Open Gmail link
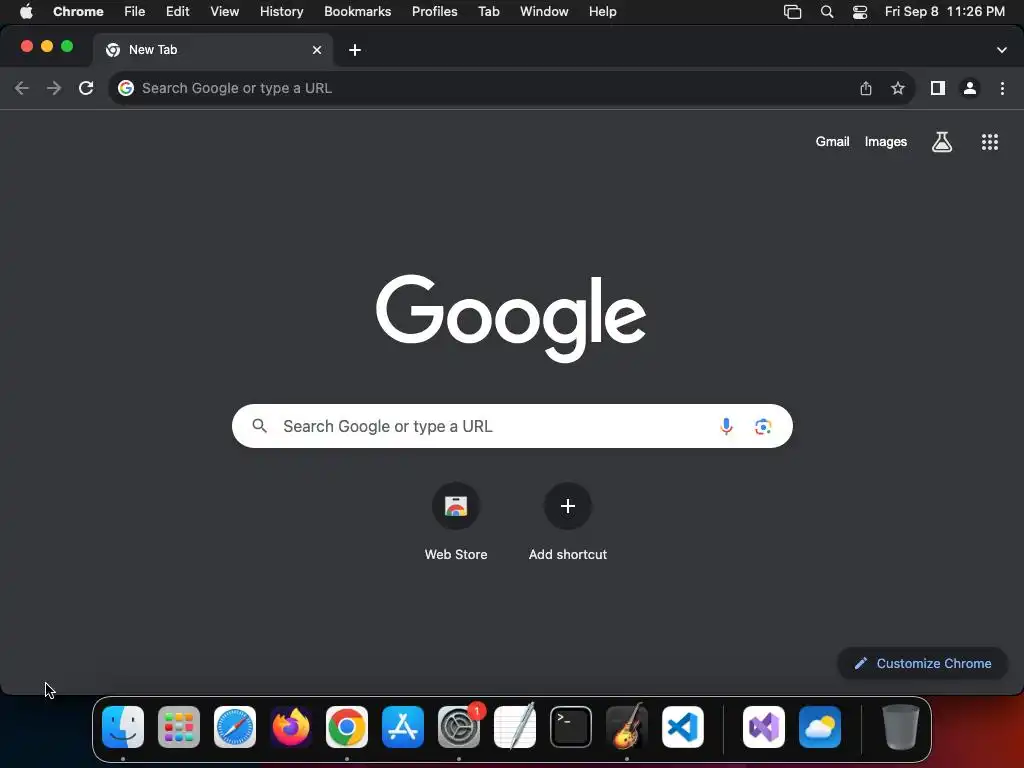The height and width of the screenshot is (768, 1024). [833, 142]
